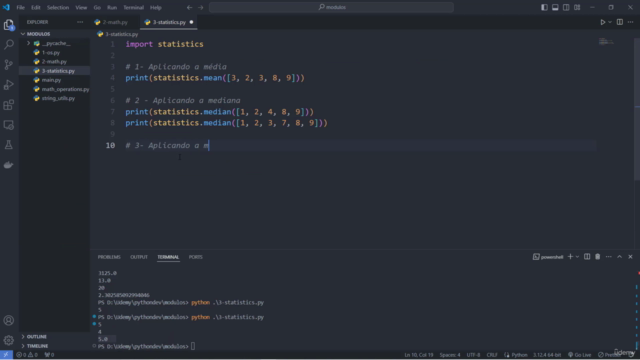Toggle Prettier in the status bar
This screenshot has width=640, height=360.
pos(609,355)
